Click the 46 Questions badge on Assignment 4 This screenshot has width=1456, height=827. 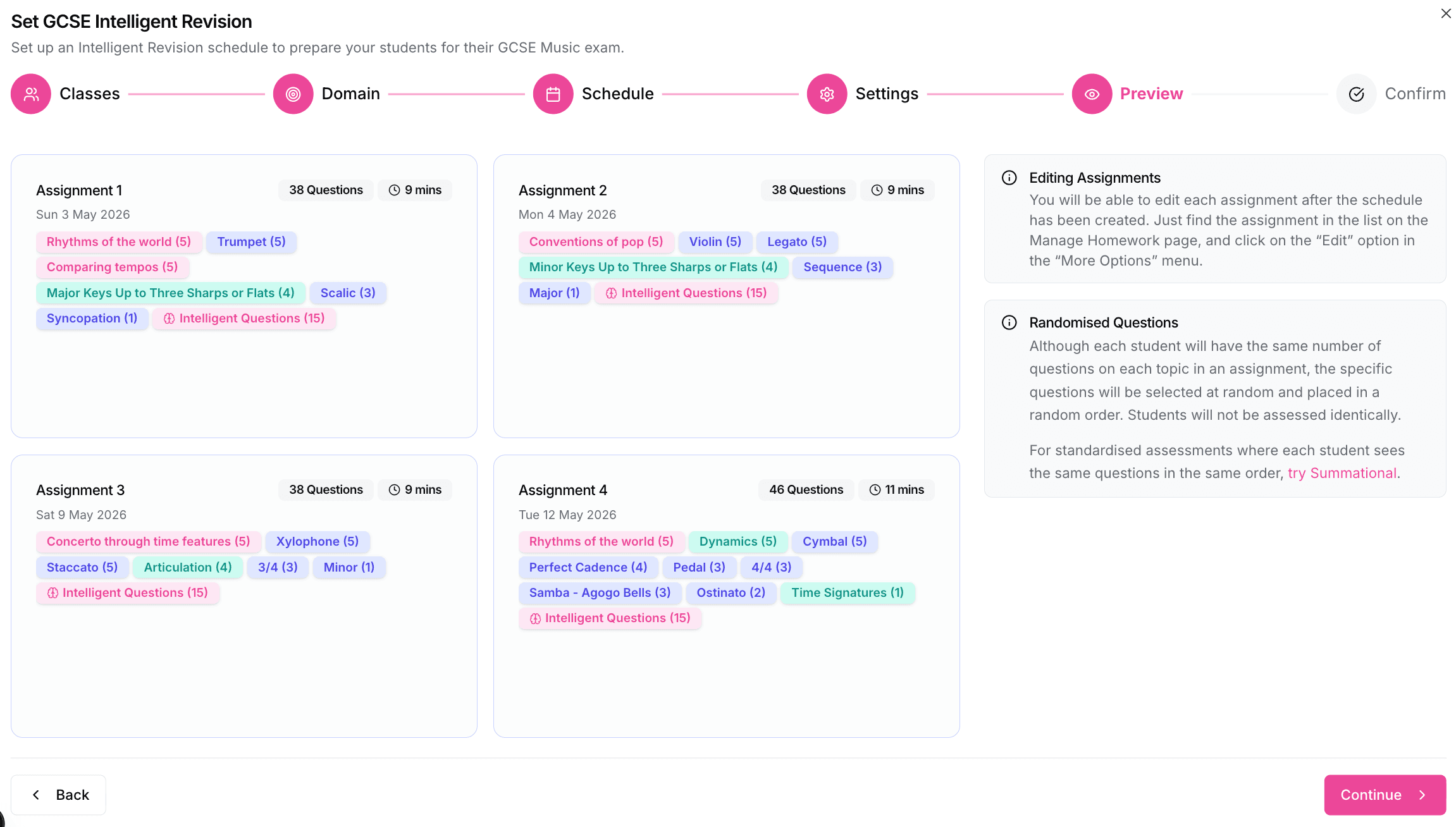(806, 489)
